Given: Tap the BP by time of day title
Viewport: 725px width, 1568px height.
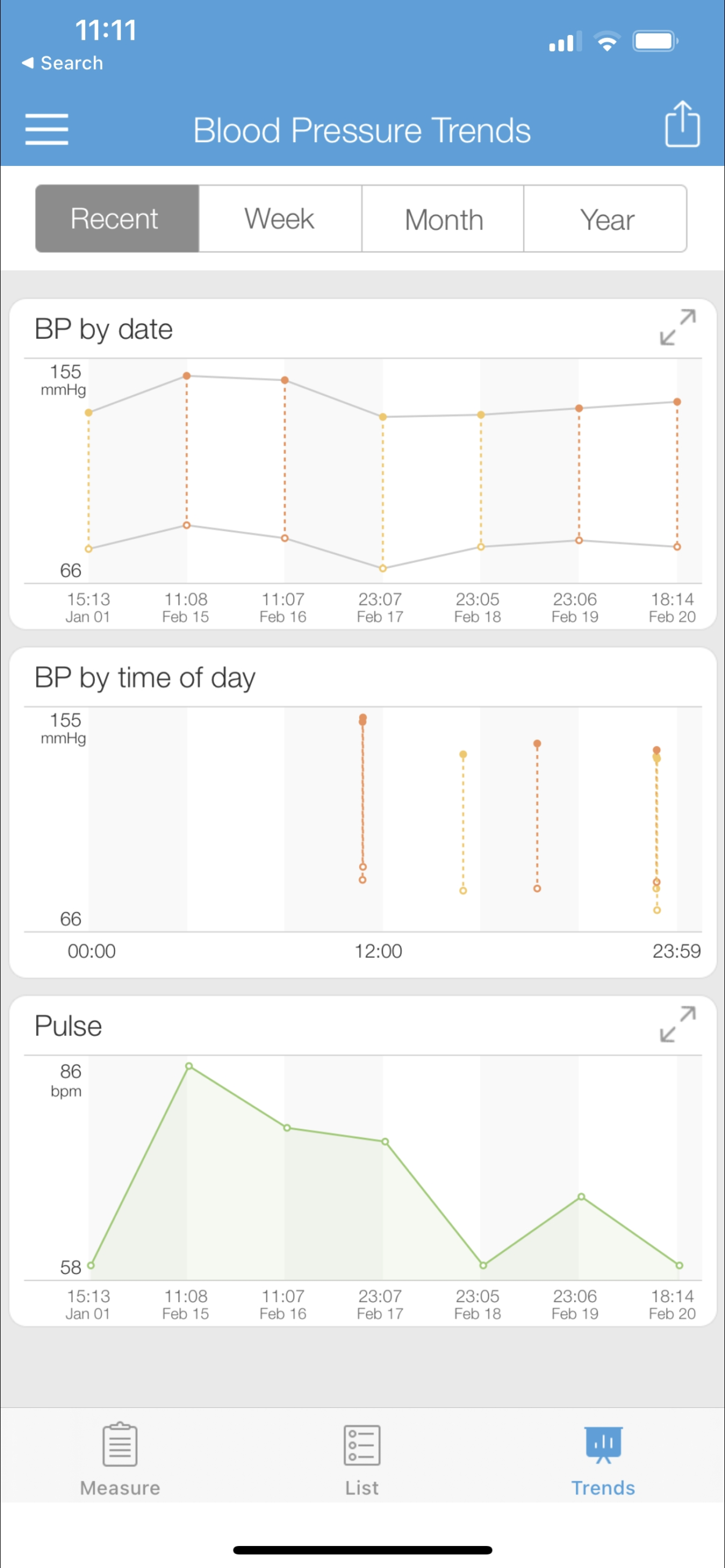Looking at the screenshot, I should [x=145, y=678].
